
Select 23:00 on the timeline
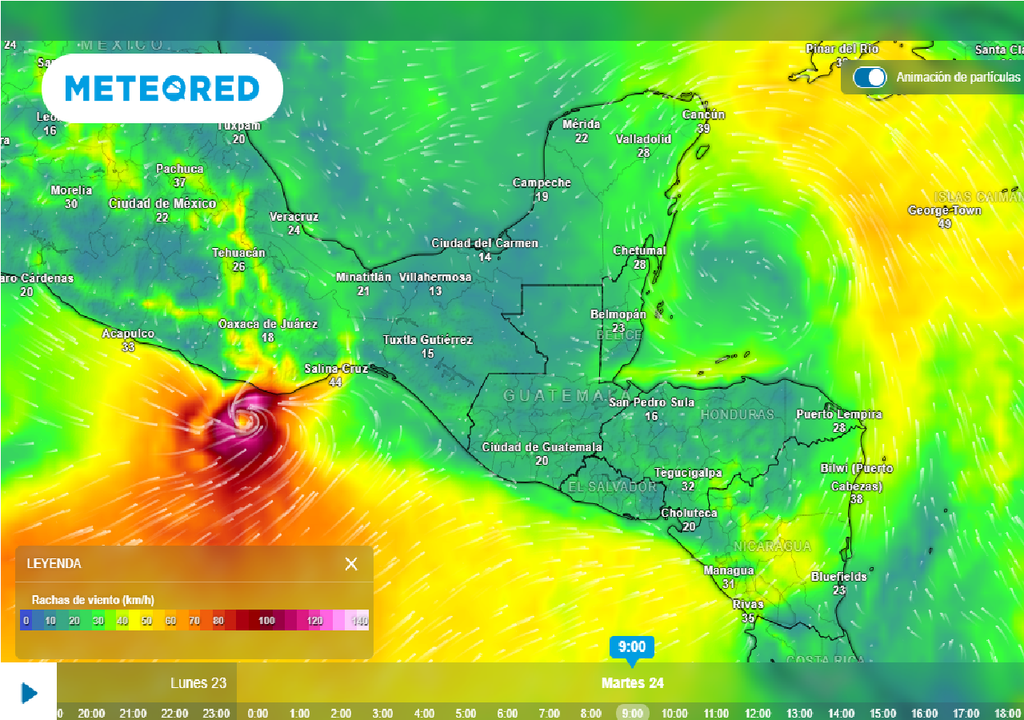pyautogui.click(x=216, y=713)
